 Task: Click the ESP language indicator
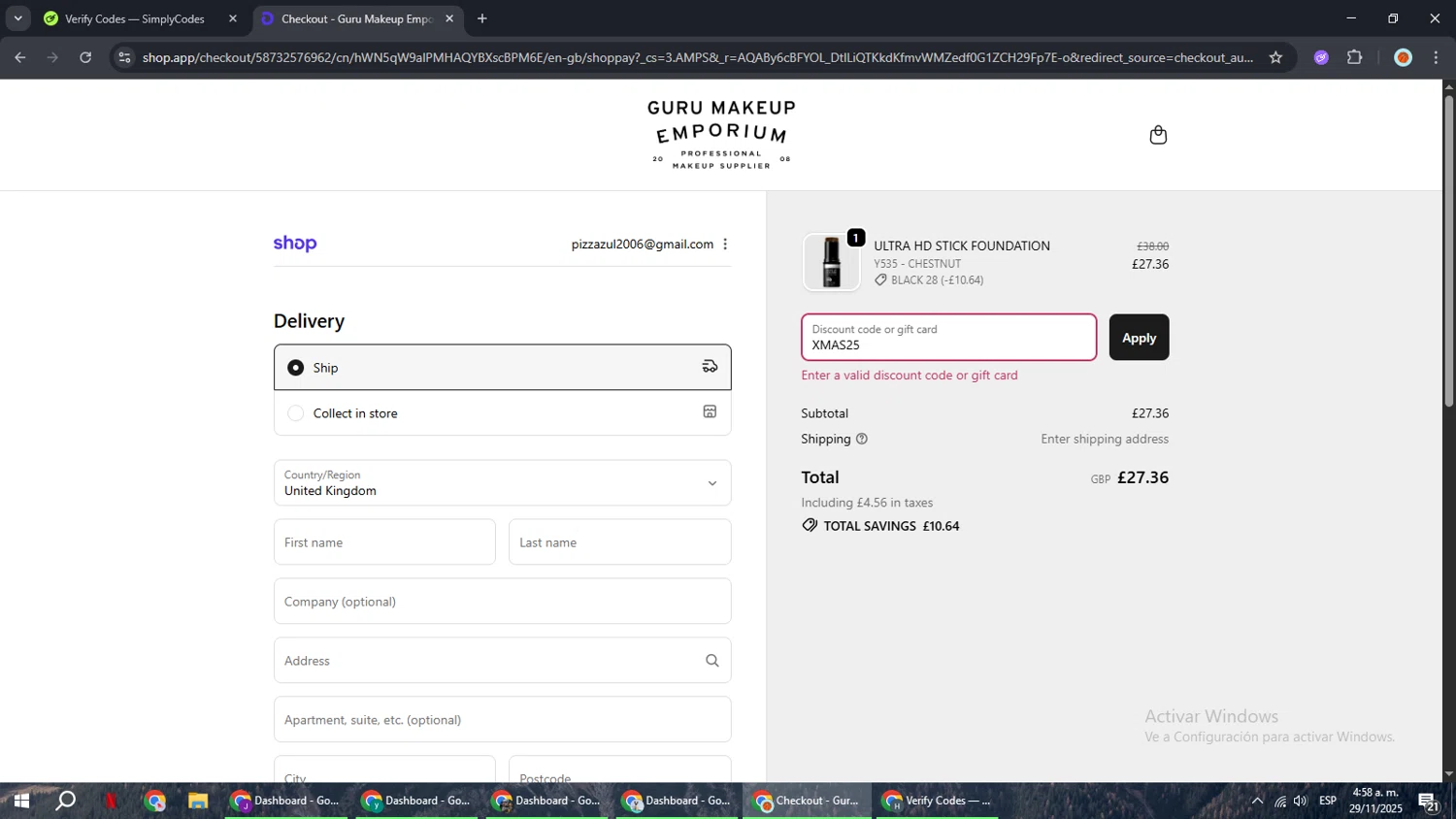[x=1327, y=801]
